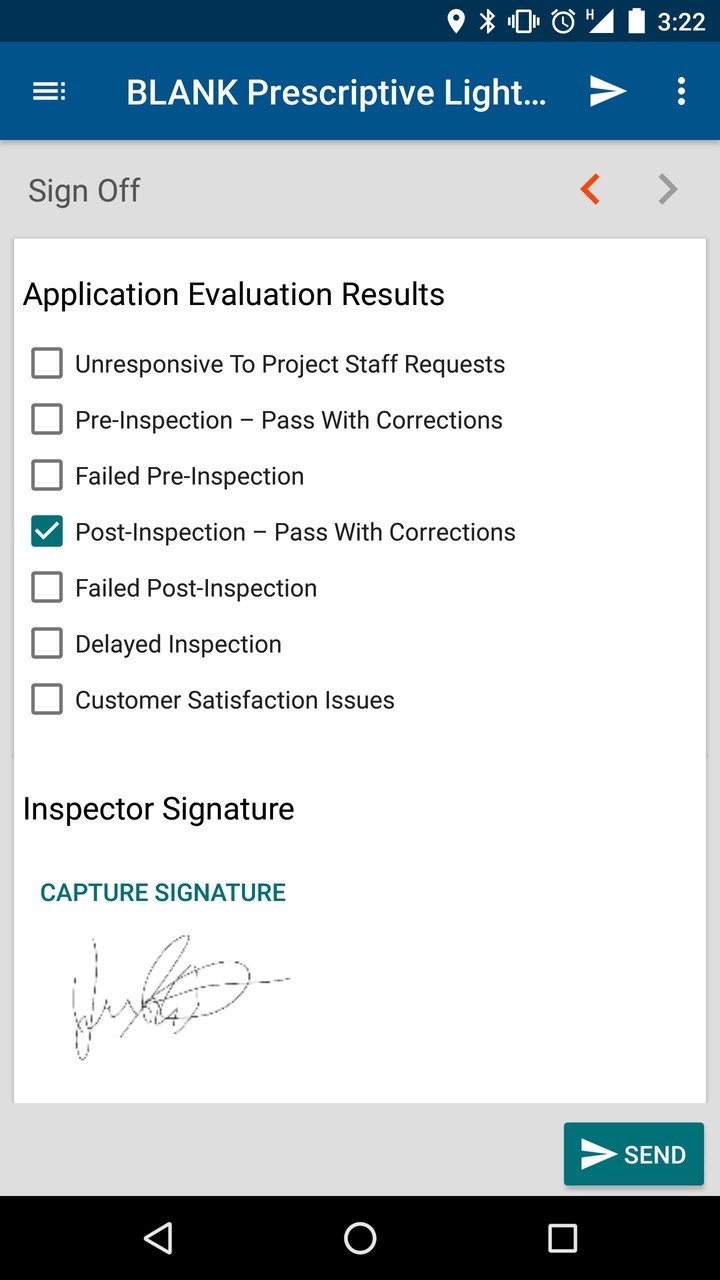Check the Failed Pre-Inspection box
The height and width of the screenshot is (1280, 720).
click(x=46, y=475)
